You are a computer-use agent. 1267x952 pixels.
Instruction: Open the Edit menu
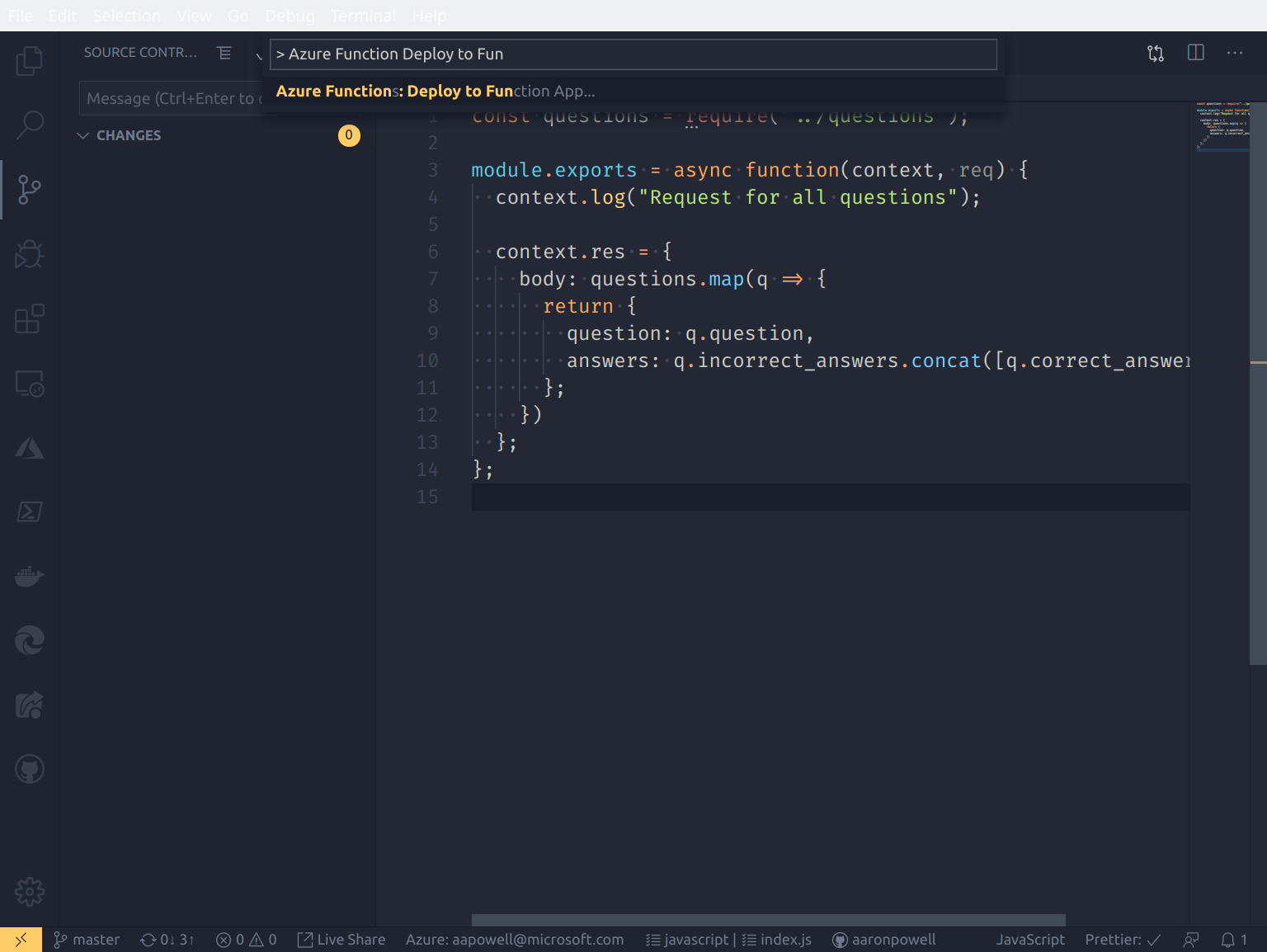click(62, 16)
